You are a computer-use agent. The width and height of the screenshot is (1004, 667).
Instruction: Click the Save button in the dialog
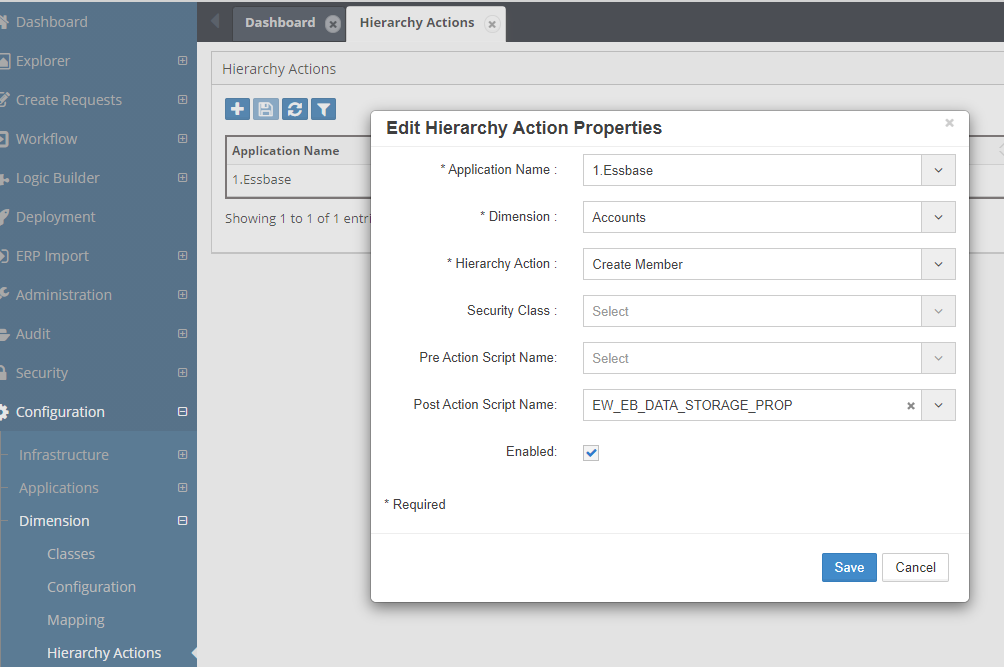tap(848, 567)
